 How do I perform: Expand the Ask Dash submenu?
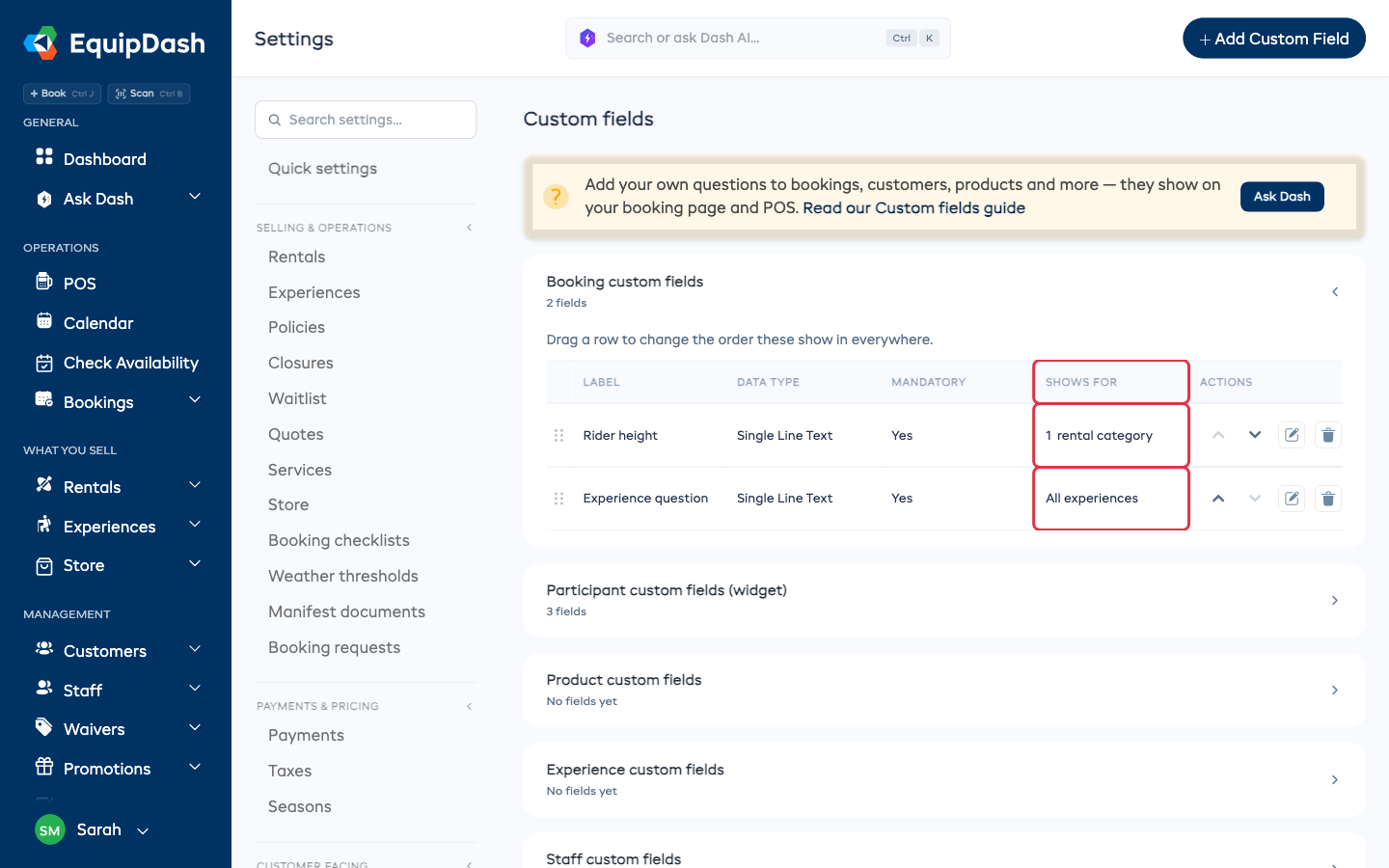(x=195, y=197)
